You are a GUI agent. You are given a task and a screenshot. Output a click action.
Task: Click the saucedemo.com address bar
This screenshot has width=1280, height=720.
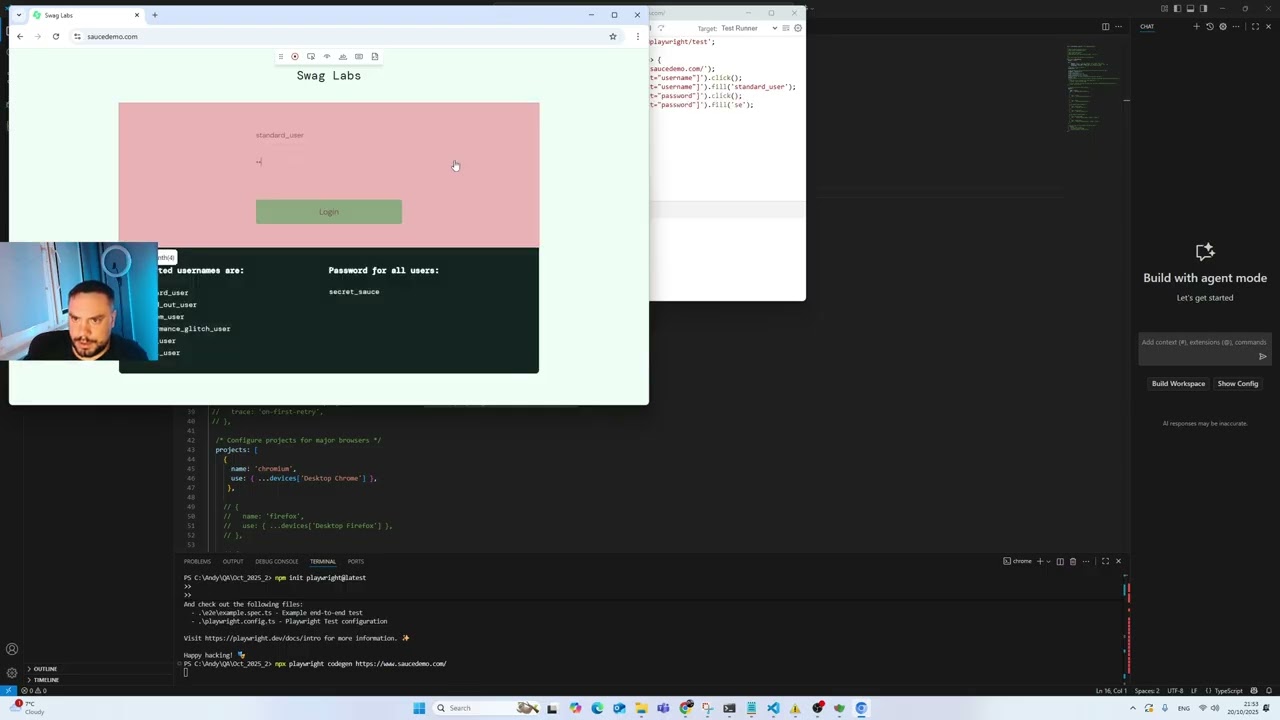(x=340, y=36)
